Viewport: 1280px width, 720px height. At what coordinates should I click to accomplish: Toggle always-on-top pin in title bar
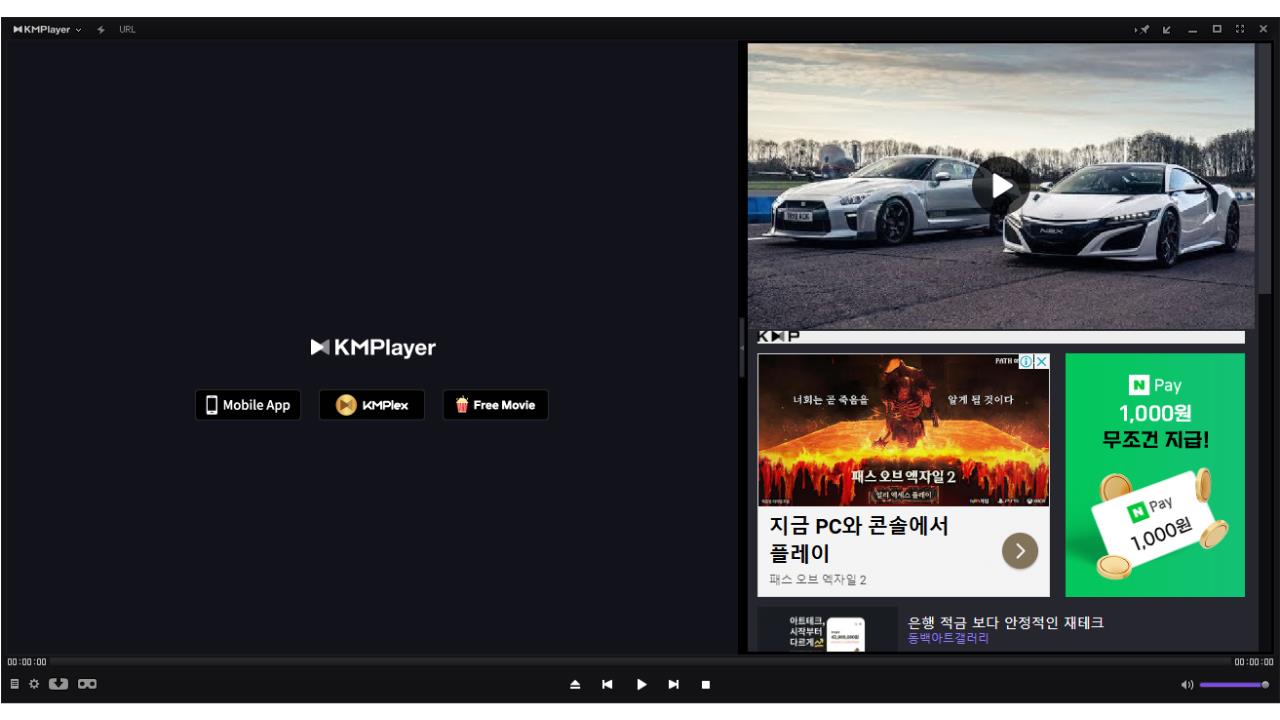pos(1145,29)
